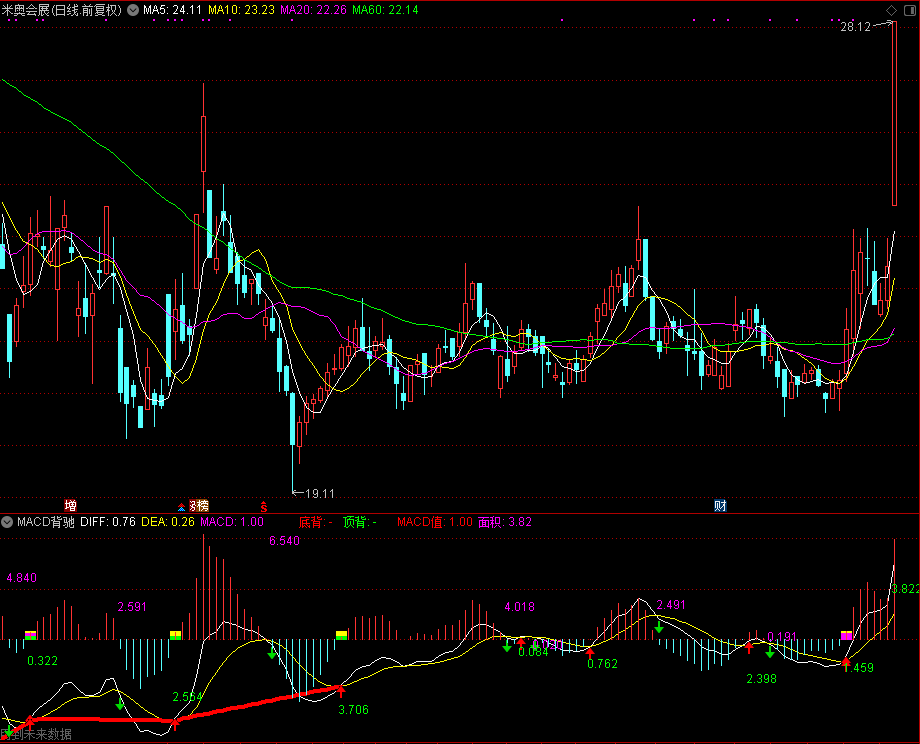Click the 到未来数据 warning icon
920x744 pixels.
[7, 734]
